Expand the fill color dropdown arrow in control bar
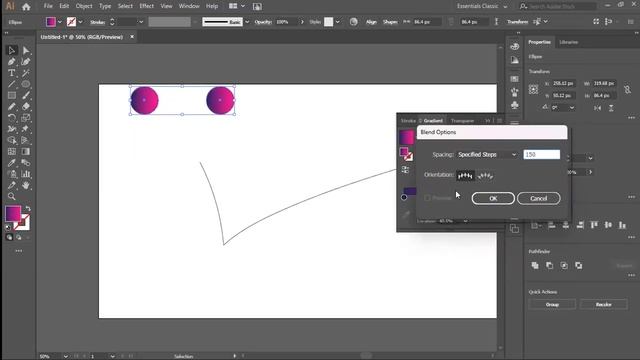 [60, 22]
